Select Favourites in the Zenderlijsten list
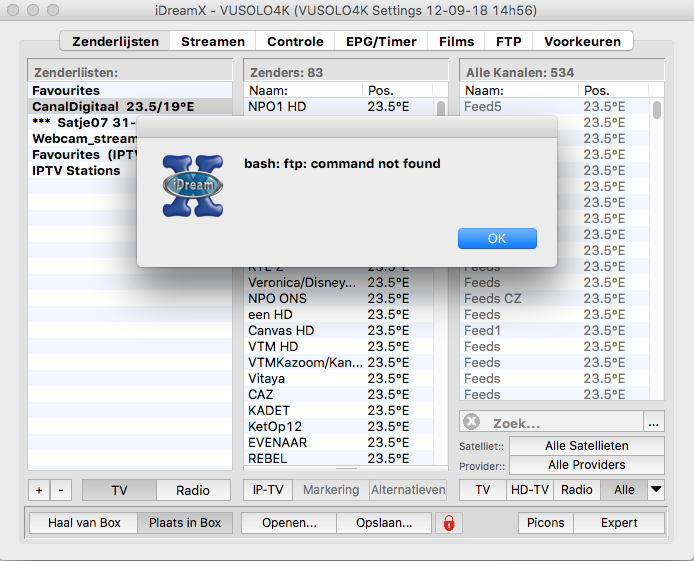694x561 pixels. click(x=66, y=91)
